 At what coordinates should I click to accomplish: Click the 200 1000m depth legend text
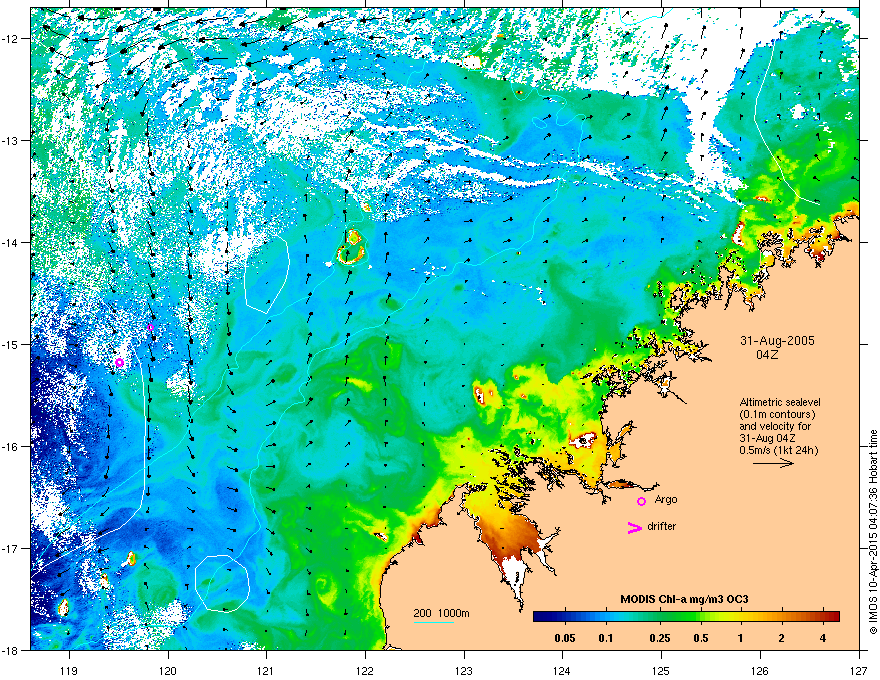tap(441, 613)
